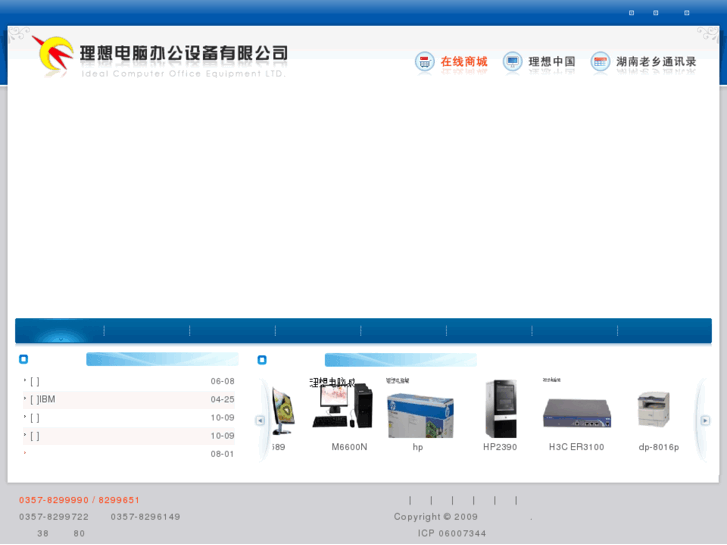
Task: Click the hp product name label
Action: (418, 447)
